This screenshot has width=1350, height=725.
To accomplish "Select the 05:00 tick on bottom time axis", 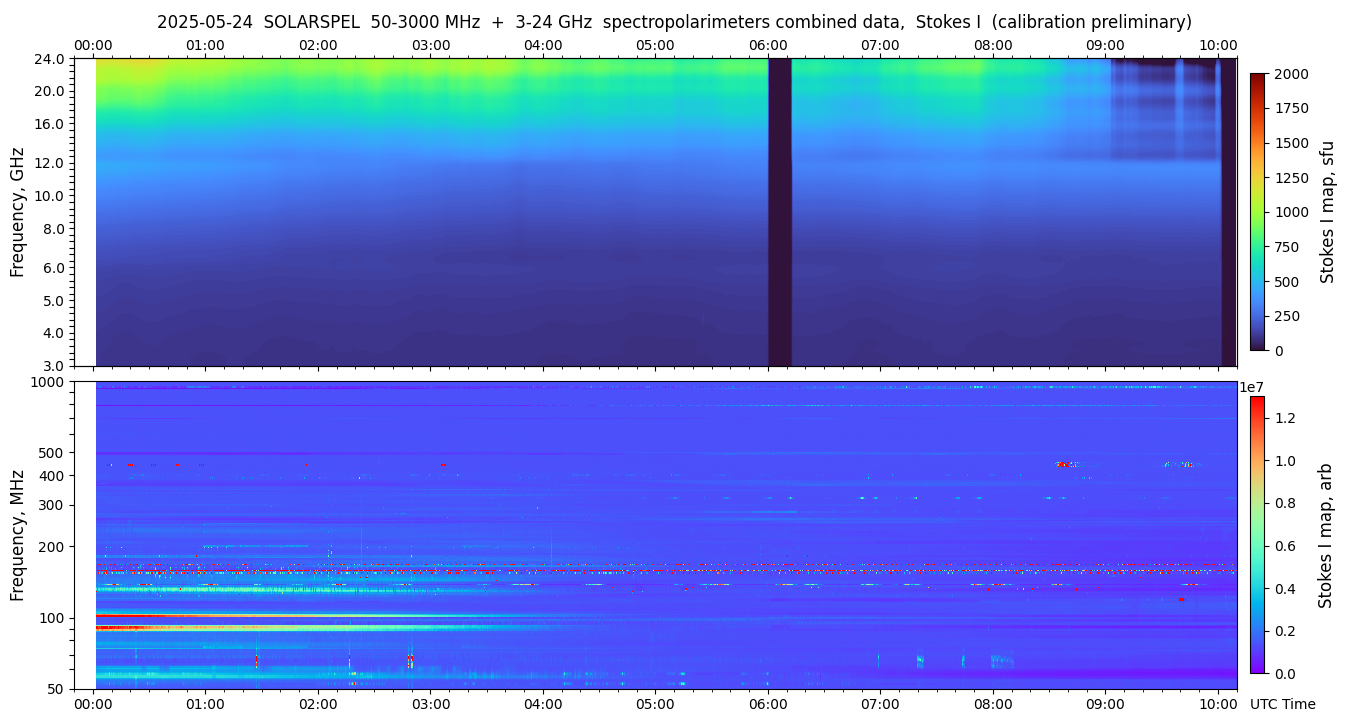I will [x=655, y=704].
